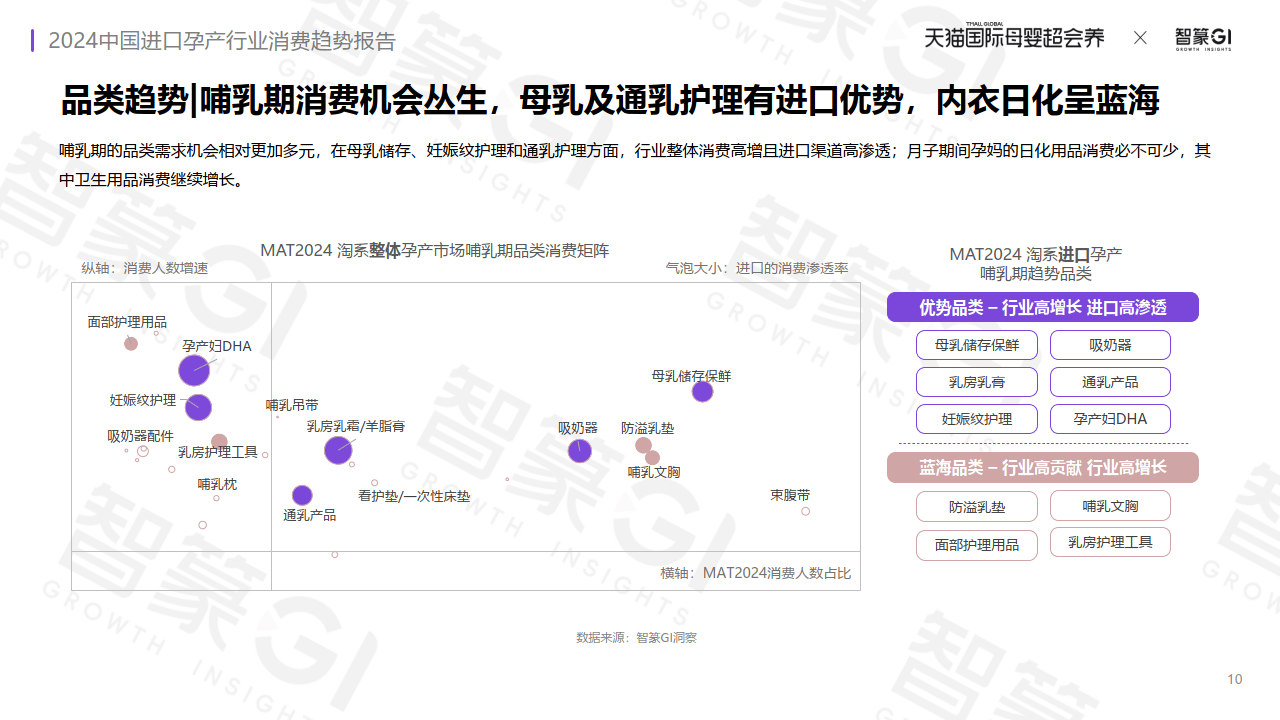Click the purple bubble for 母乳储存保鲜
1280x720 pixels.
(703, 392)
